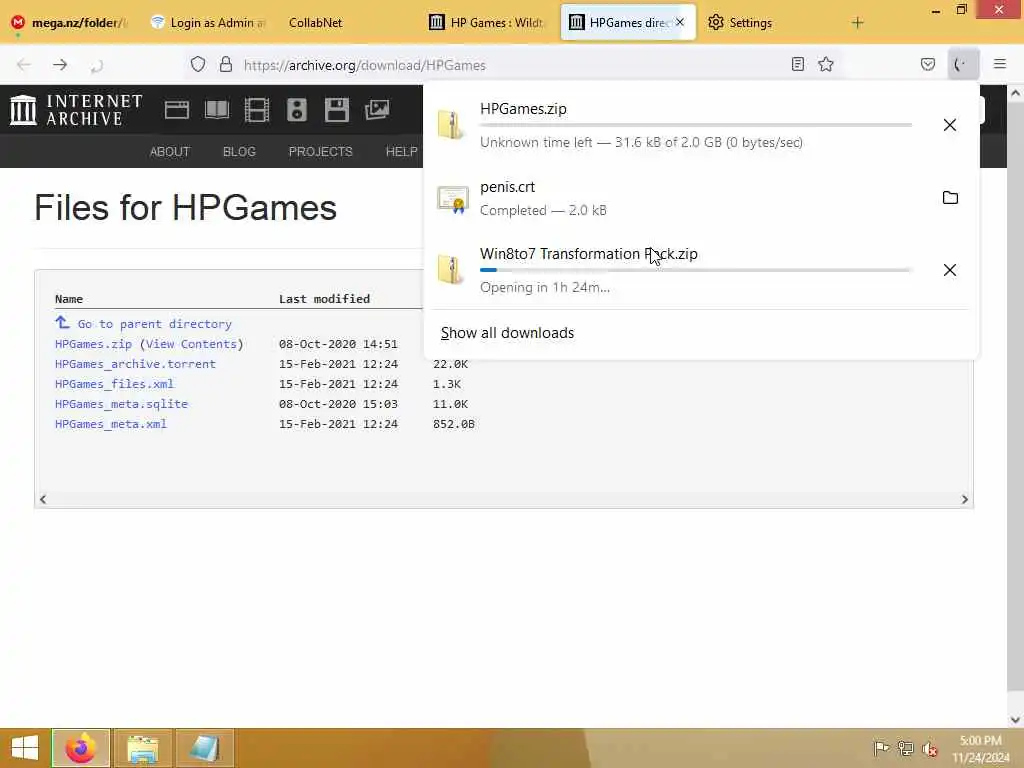Click the Last modified column header
This screenshot has width=1024, height=768.
(x=325, y=299)
